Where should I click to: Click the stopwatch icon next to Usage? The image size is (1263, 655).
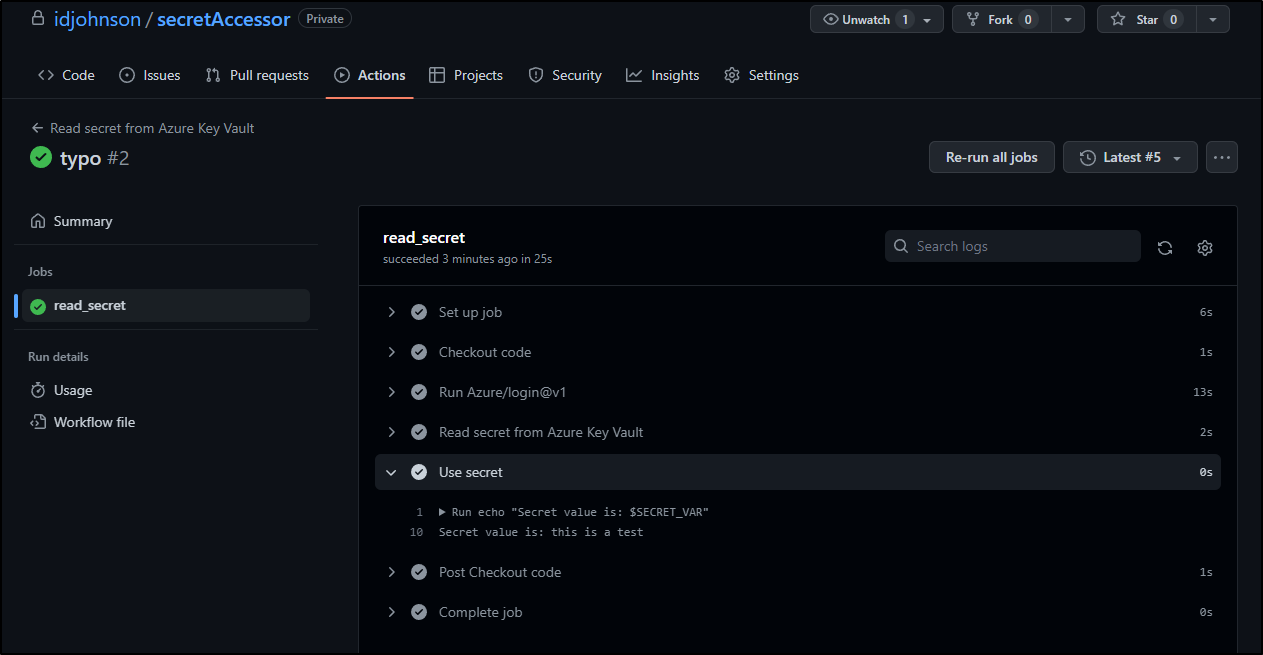pyautogui.click(x=38, y=390)
